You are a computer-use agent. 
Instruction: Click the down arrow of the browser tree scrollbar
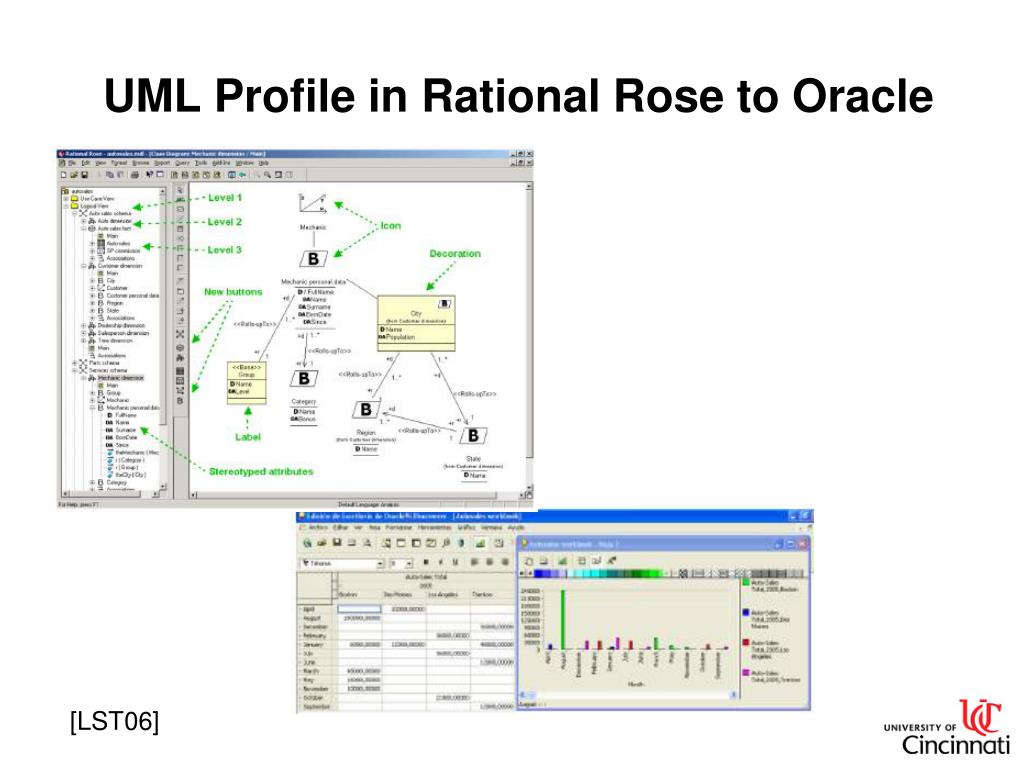click(163, 486)
